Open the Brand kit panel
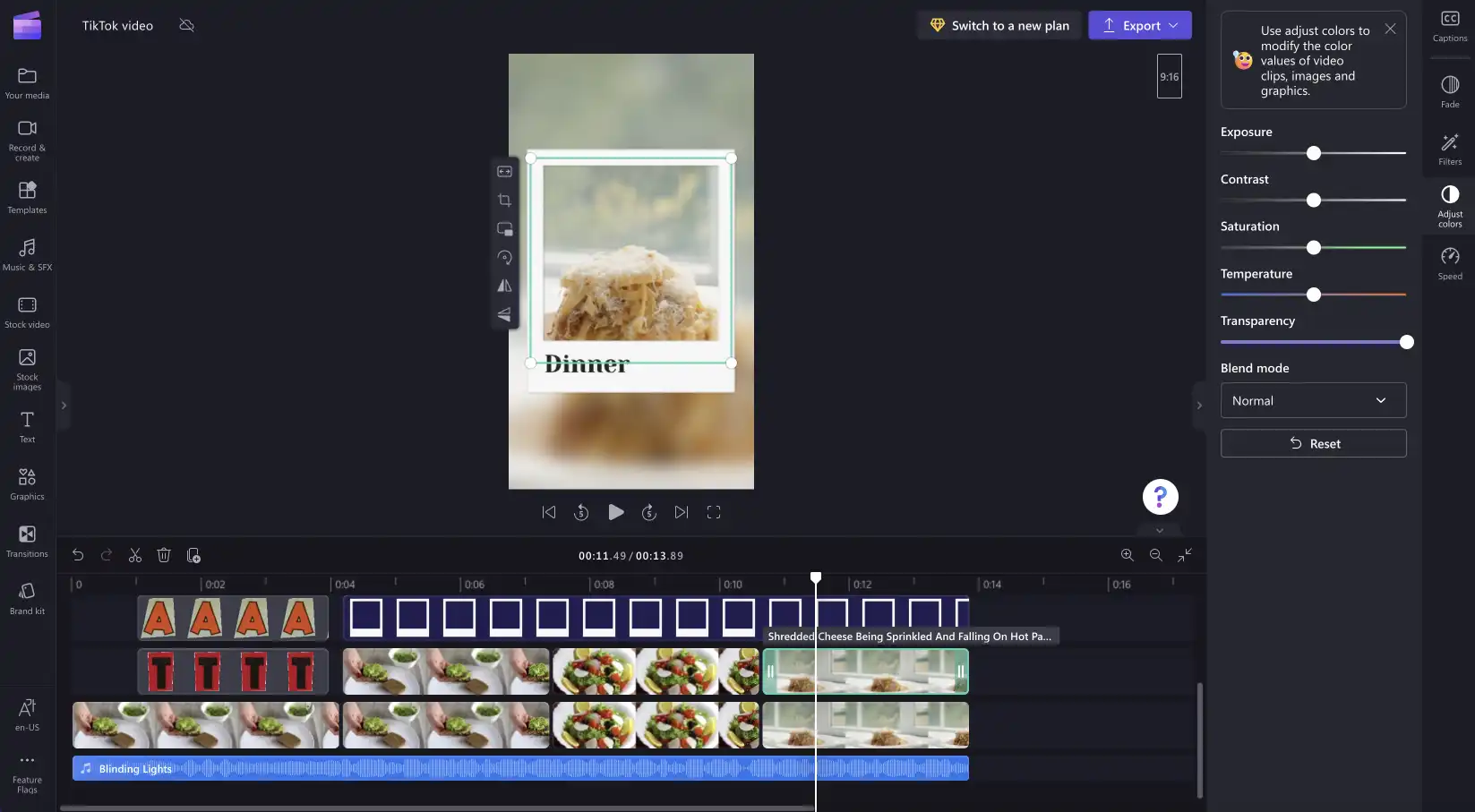The image size is (1475, 812). tap(27, 599)
